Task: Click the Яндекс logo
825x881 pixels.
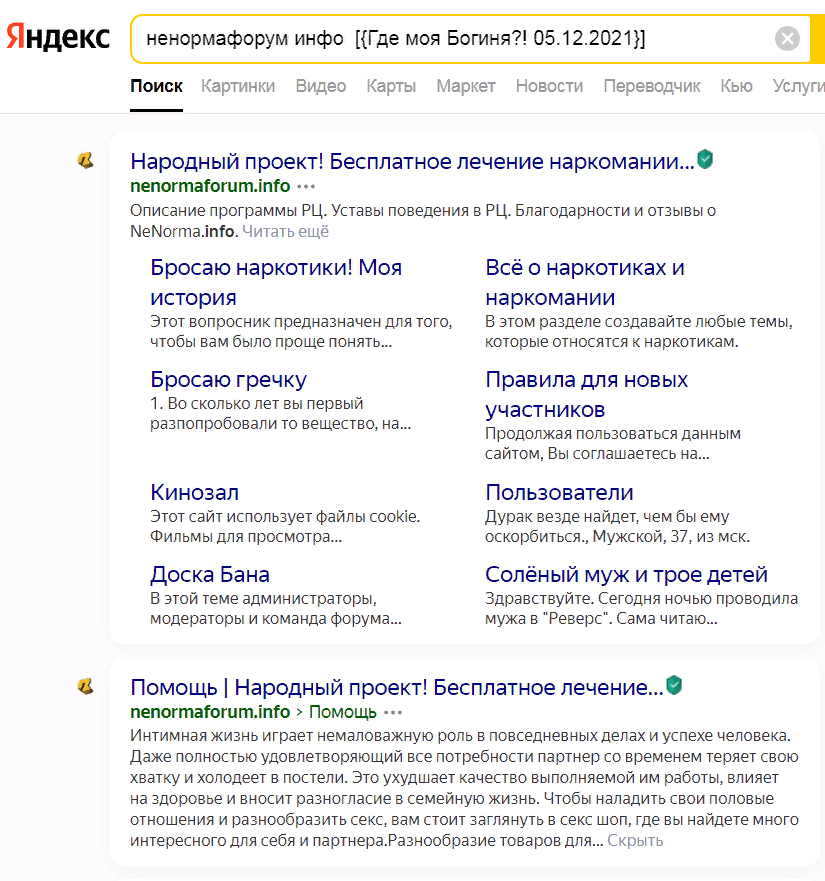Action: [57, 37]
